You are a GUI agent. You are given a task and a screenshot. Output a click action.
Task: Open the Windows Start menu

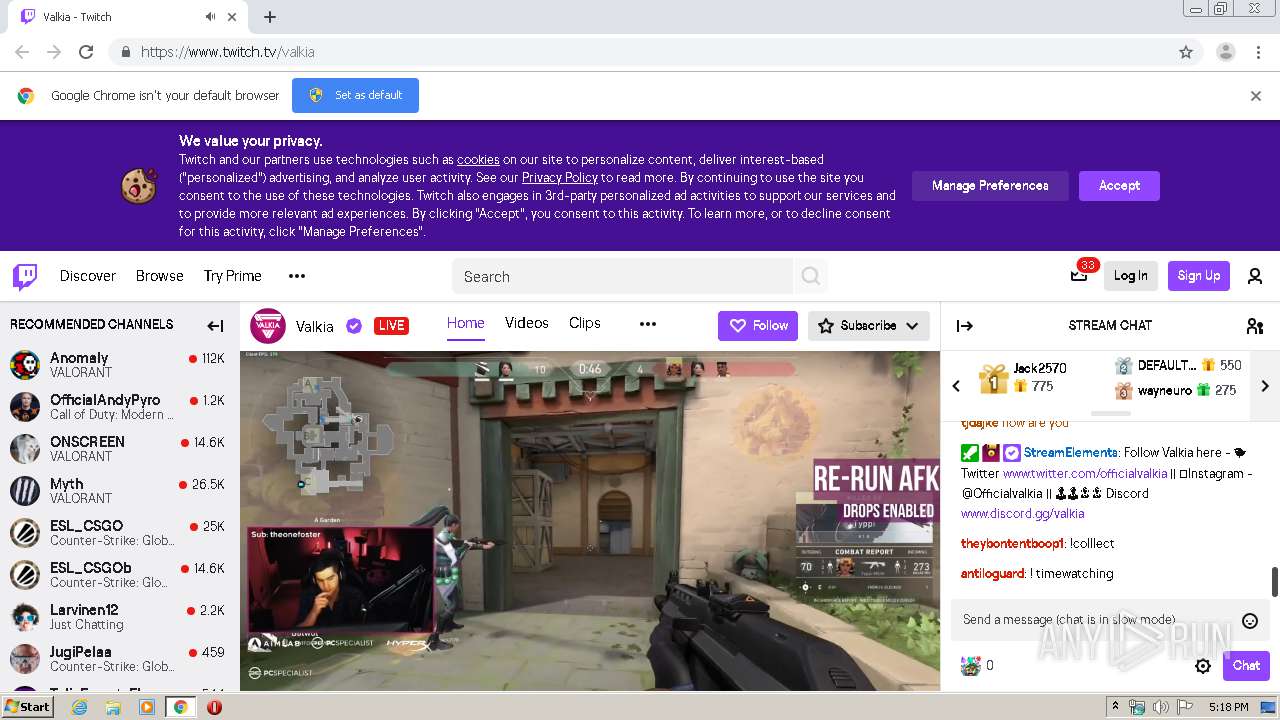click(x=28, y=707)
